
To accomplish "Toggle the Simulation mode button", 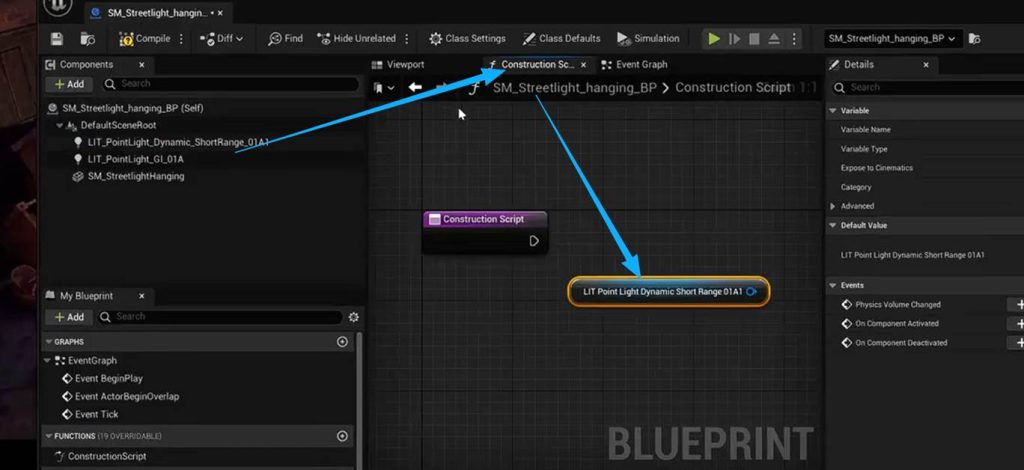I will click(649, 39).
